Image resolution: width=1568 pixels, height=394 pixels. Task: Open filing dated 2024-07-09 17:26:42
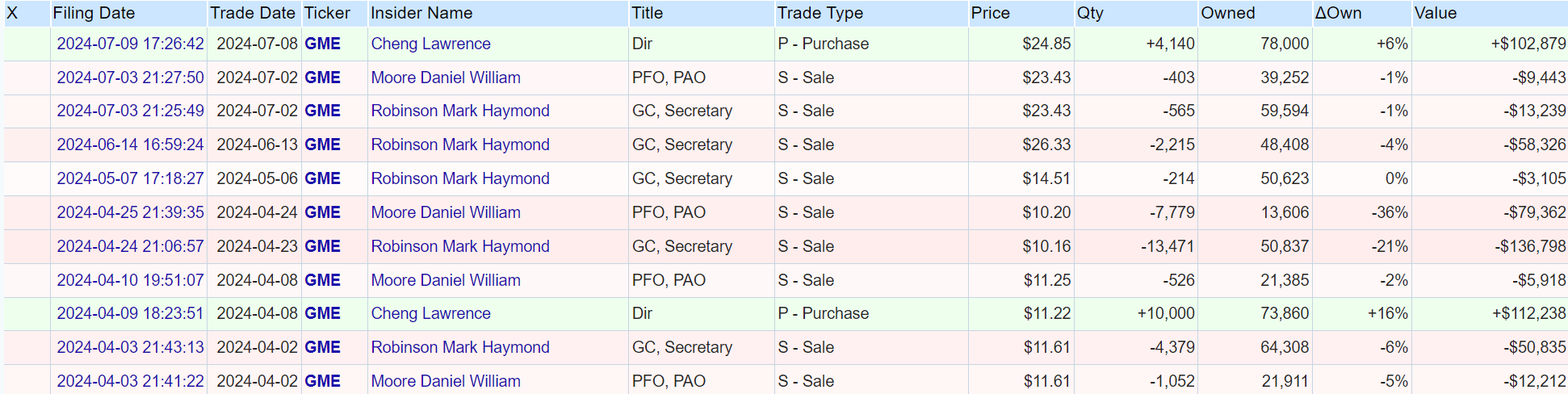click(130, 44)
